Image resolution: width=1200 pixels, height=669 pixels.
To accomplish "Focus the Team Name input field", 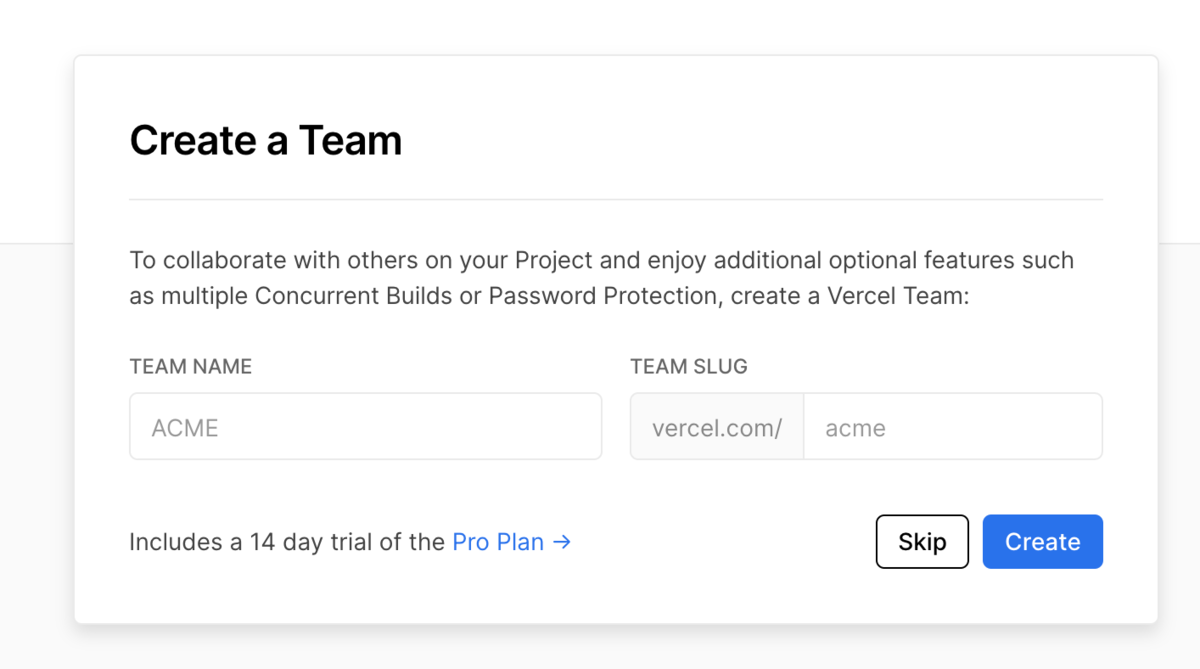I will pos(365,427).
